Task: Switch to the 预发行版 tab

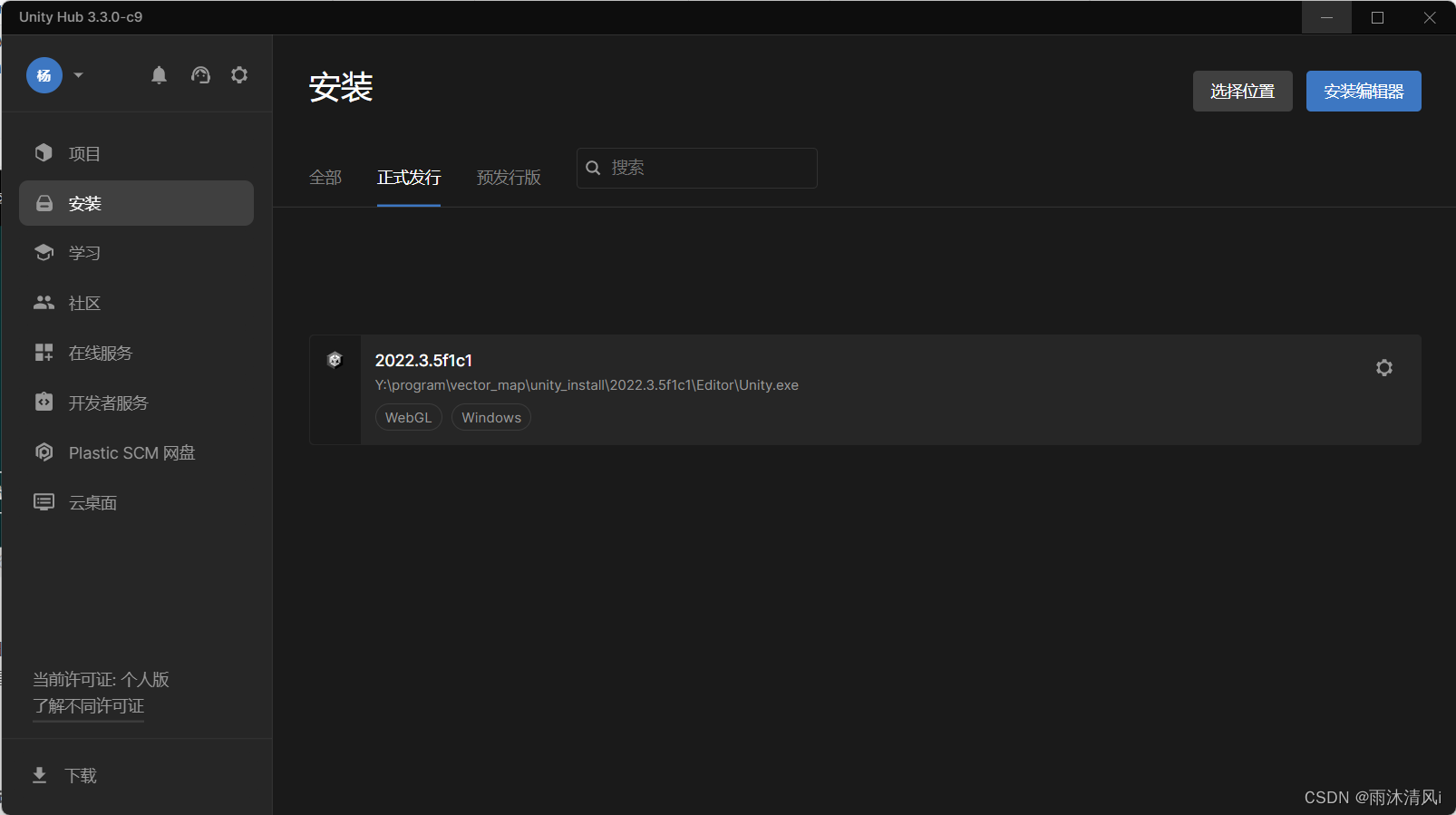Action: 509,178
